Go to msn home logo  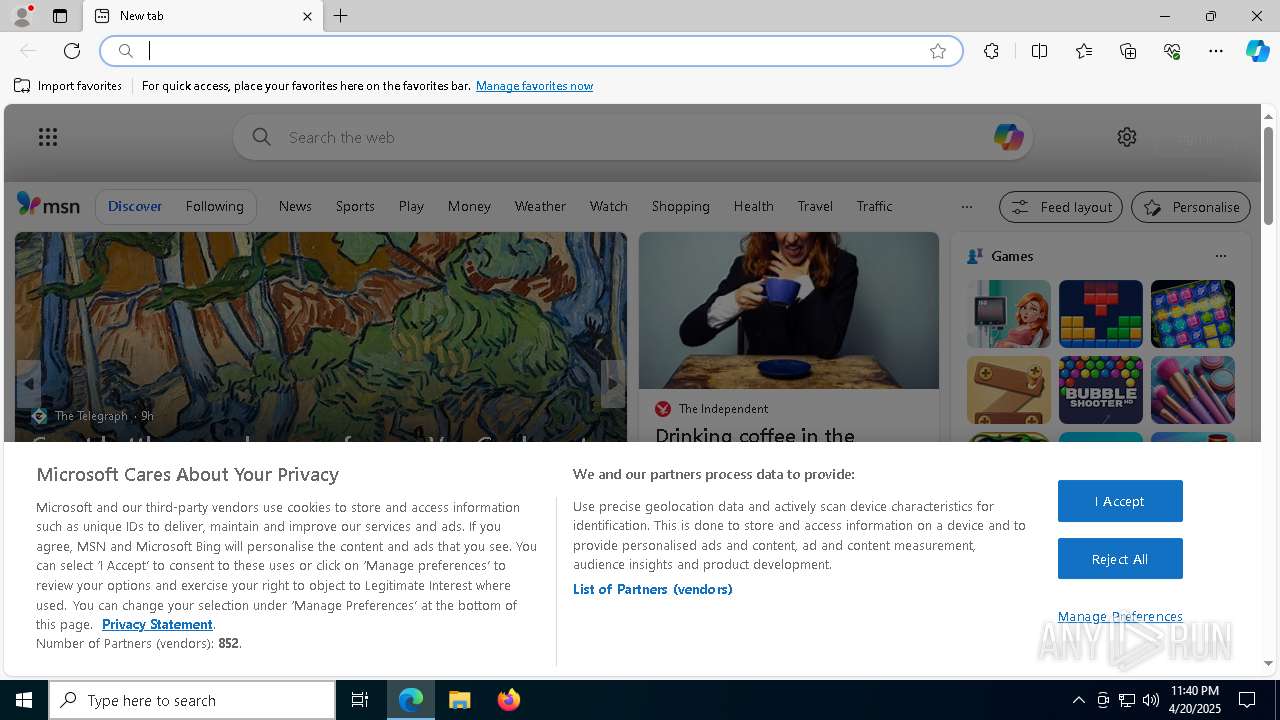(x=48, y=205)
